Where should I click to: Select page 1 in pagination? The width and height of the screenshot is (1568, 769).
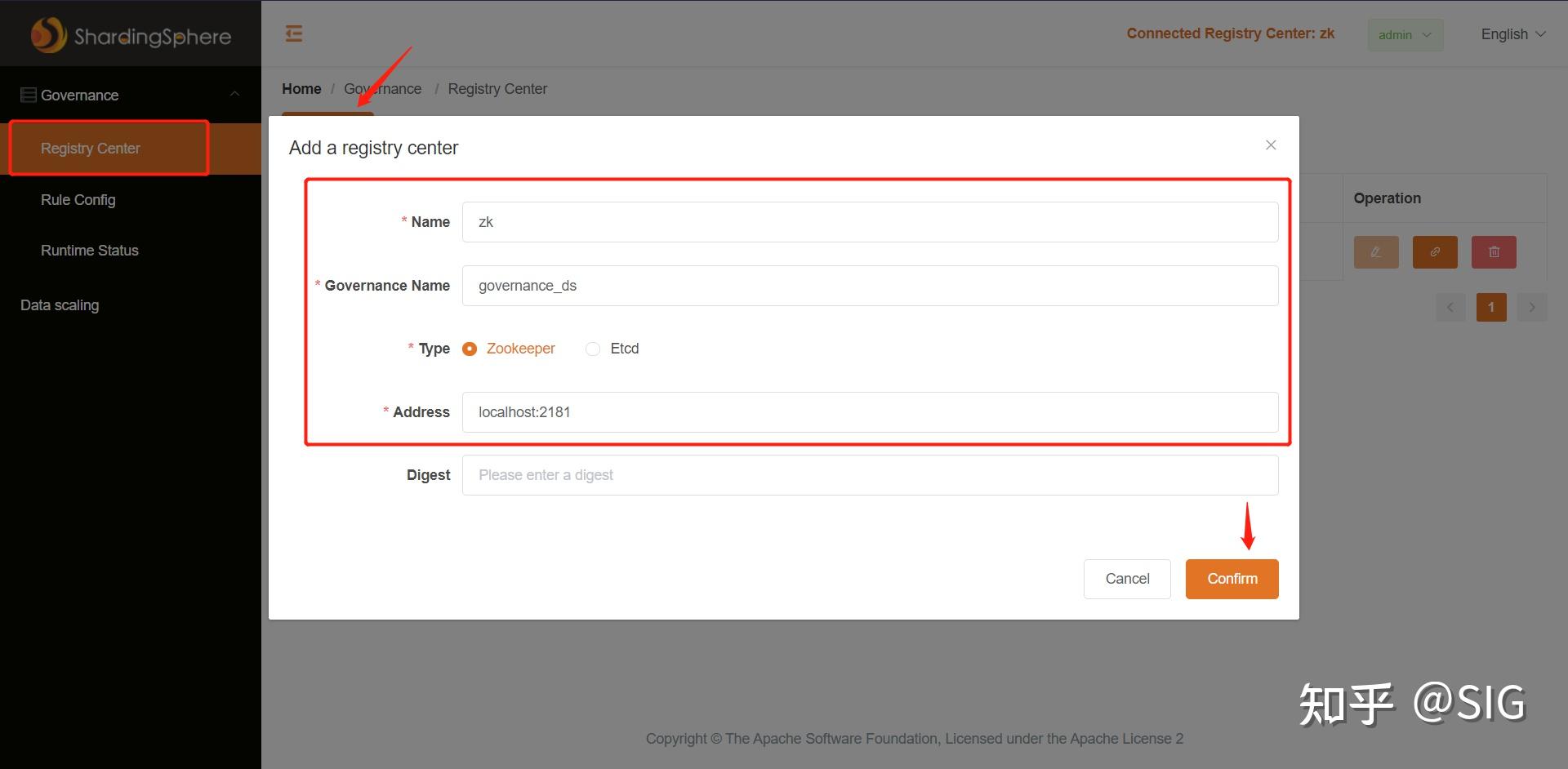[1491, 307]
